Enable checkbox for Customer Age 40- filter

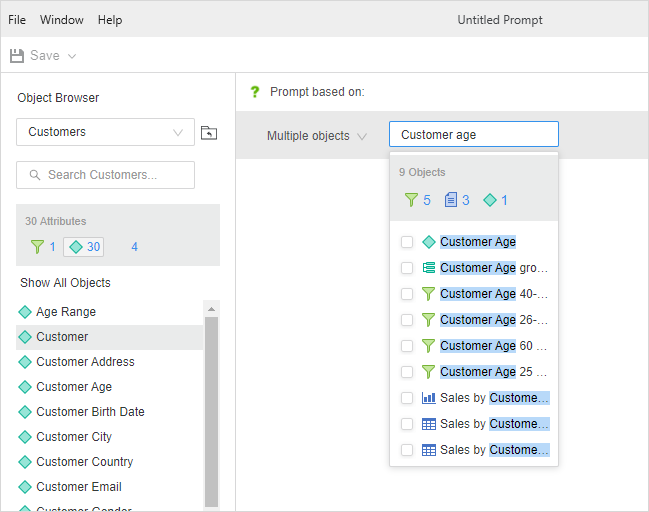pos(407,294)
